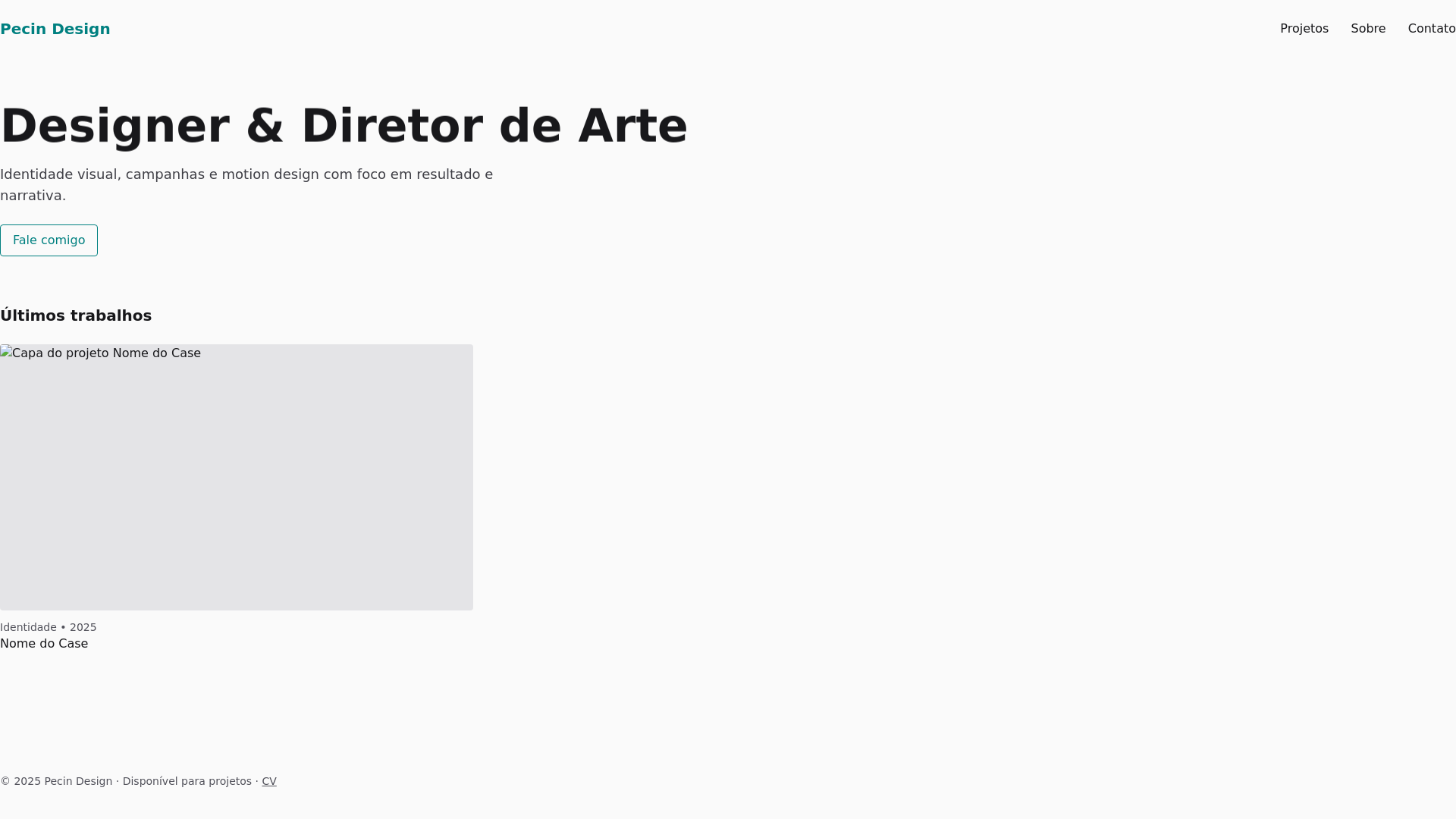Click the Capa do projeto alt text
This screenshot has width=1456, height=819.
106,353
